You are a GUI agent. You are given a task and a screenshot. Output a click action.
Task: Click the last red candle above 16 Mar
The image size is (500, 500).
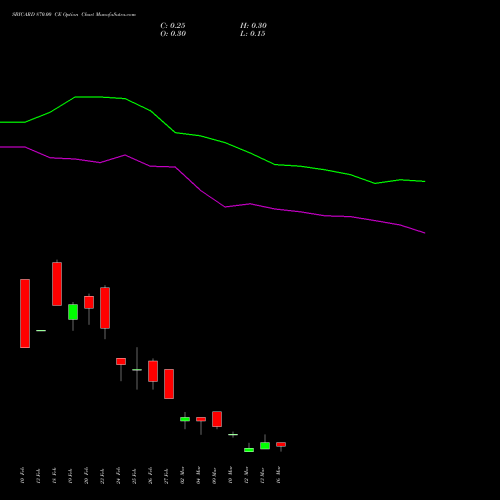(x=281, y=444)
